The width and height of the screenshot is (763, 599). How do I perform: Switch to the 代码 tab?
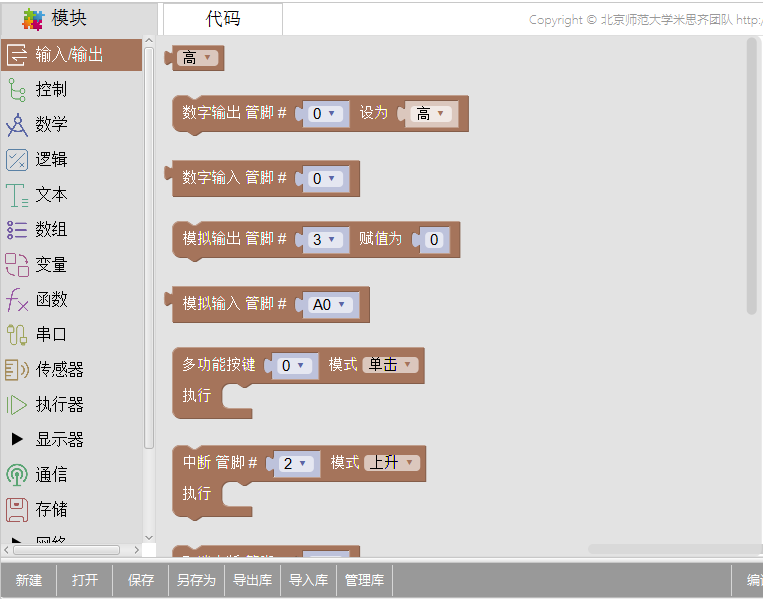click(223, 19)
